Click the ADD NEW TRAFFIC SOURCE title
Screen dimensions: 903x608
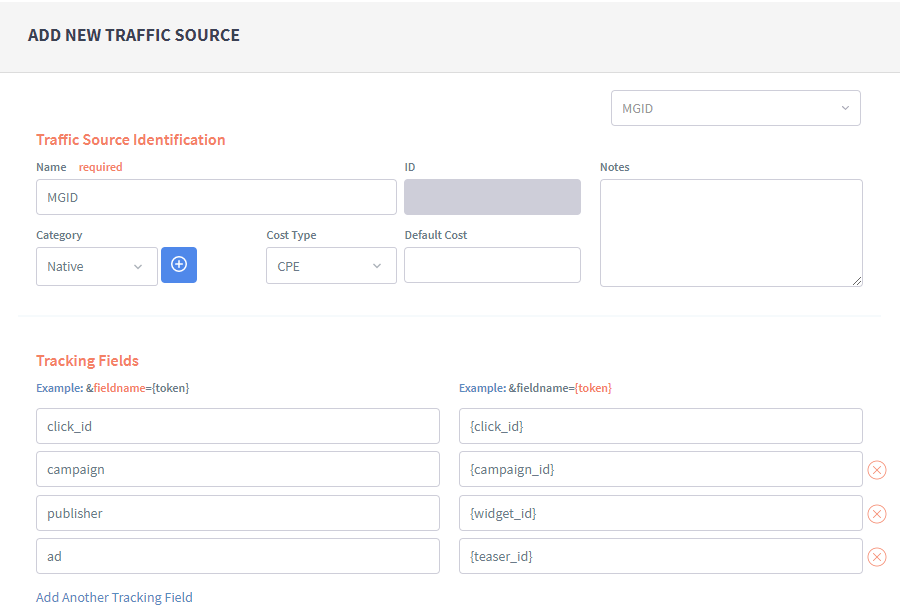pos(134,35)
